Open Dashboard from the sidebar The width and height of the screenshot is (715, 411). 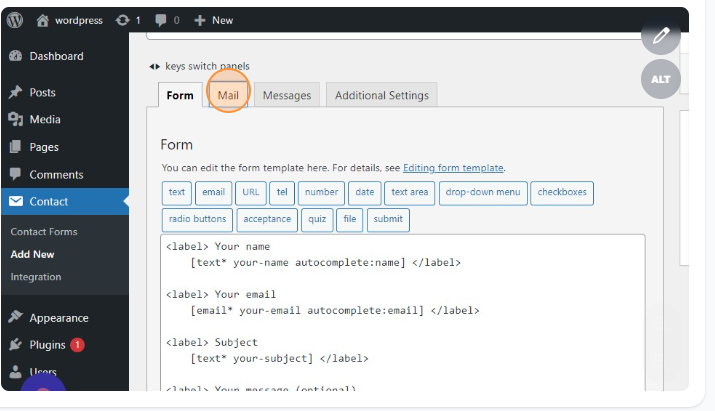tap(56, 56)
